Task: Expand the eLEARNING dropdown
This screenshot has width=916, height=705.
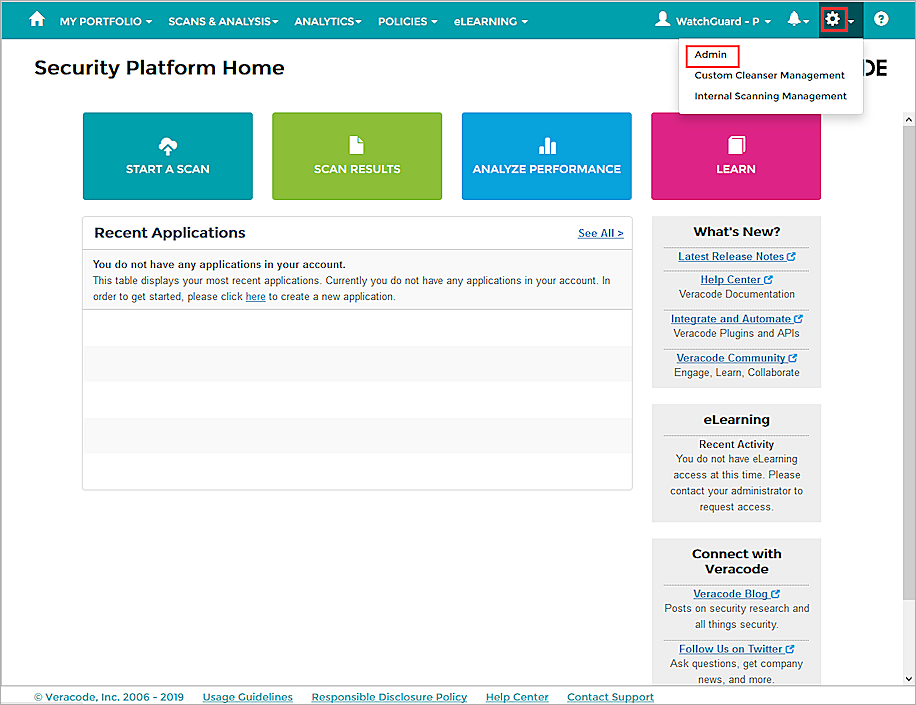Action: pyautogui.click(x=490, y=21)
